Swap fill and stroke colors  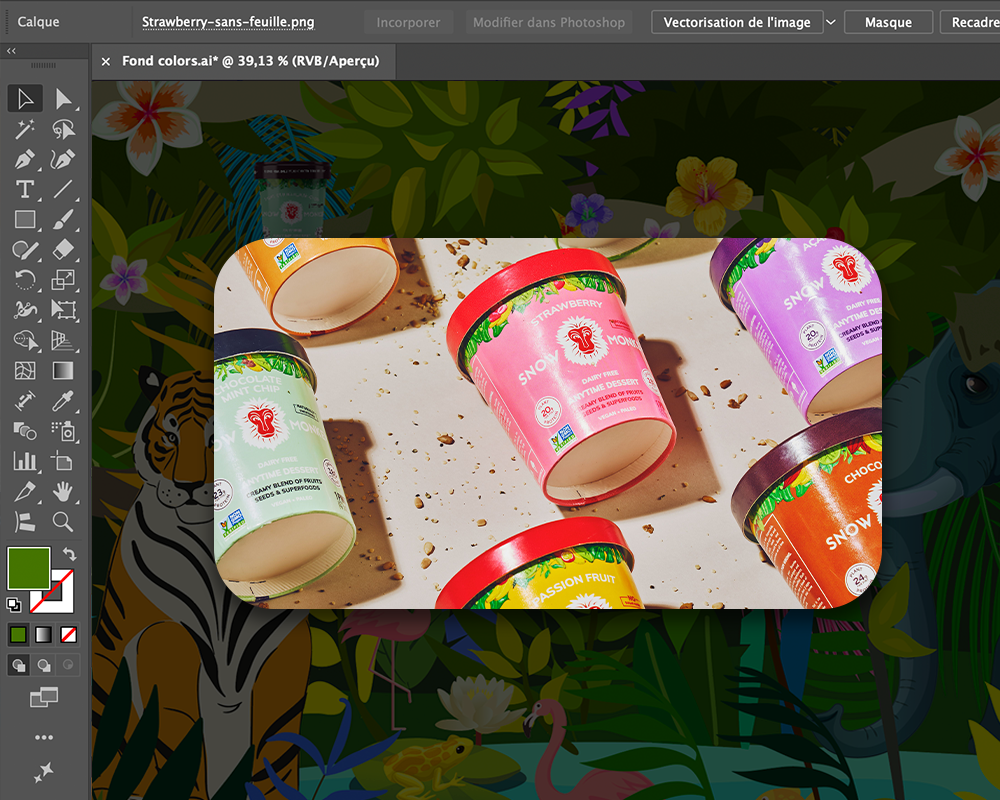pyautogui.click(x=70, y=554)
